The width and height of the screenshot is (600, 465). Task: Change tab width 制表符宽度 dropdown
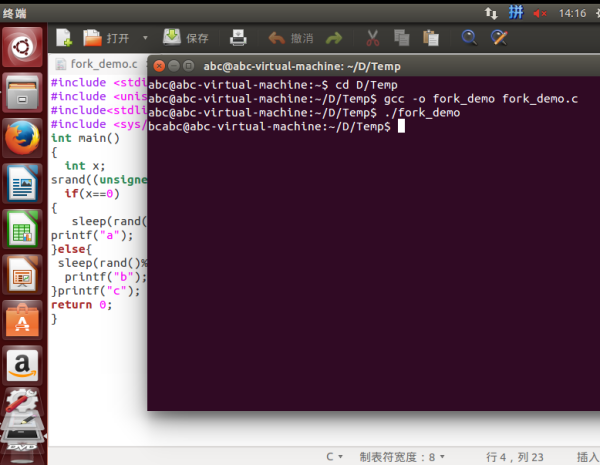coord(402,457)
